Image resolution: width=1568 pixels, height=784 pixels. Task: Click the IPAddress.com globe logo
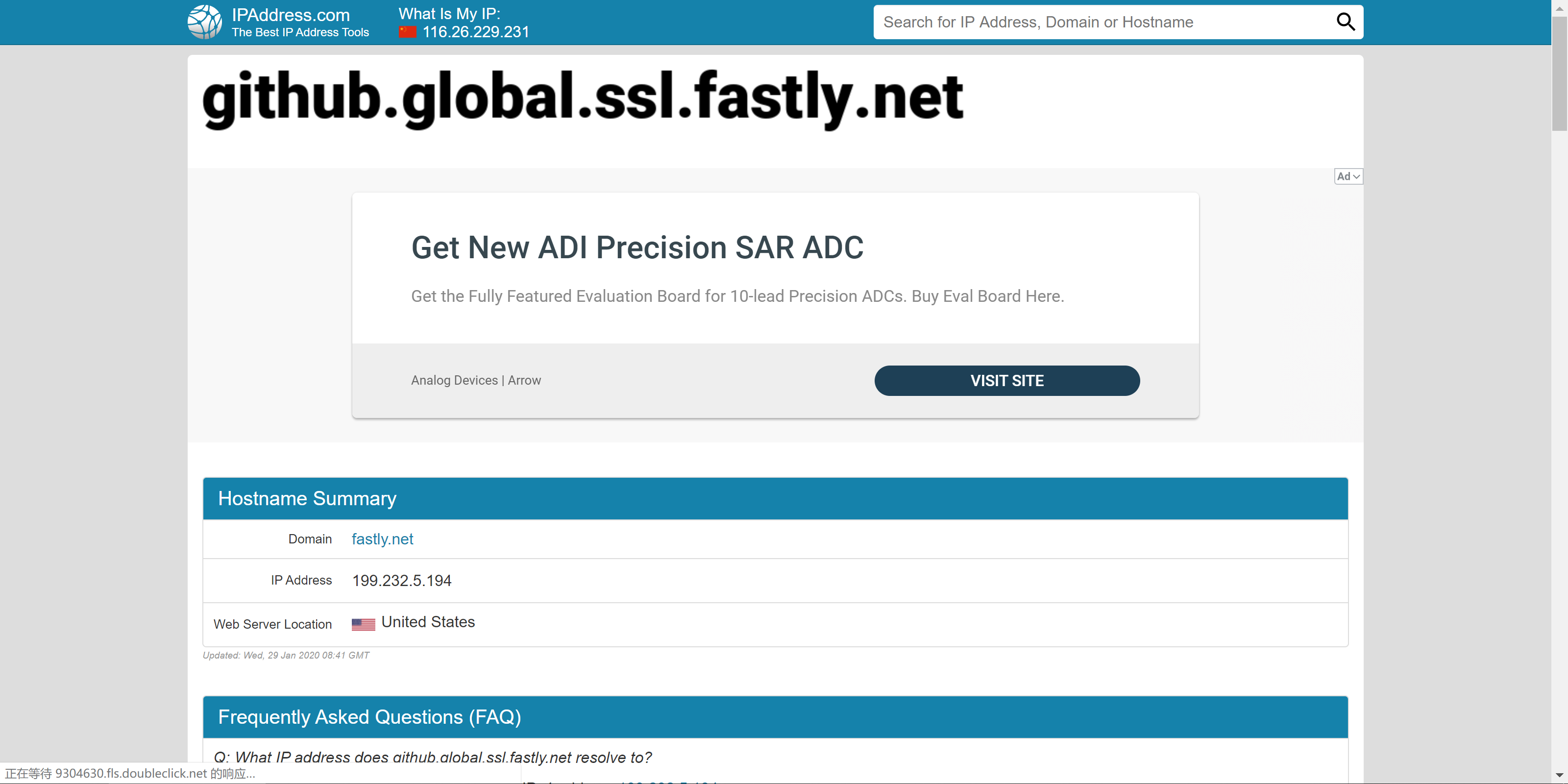204,22
